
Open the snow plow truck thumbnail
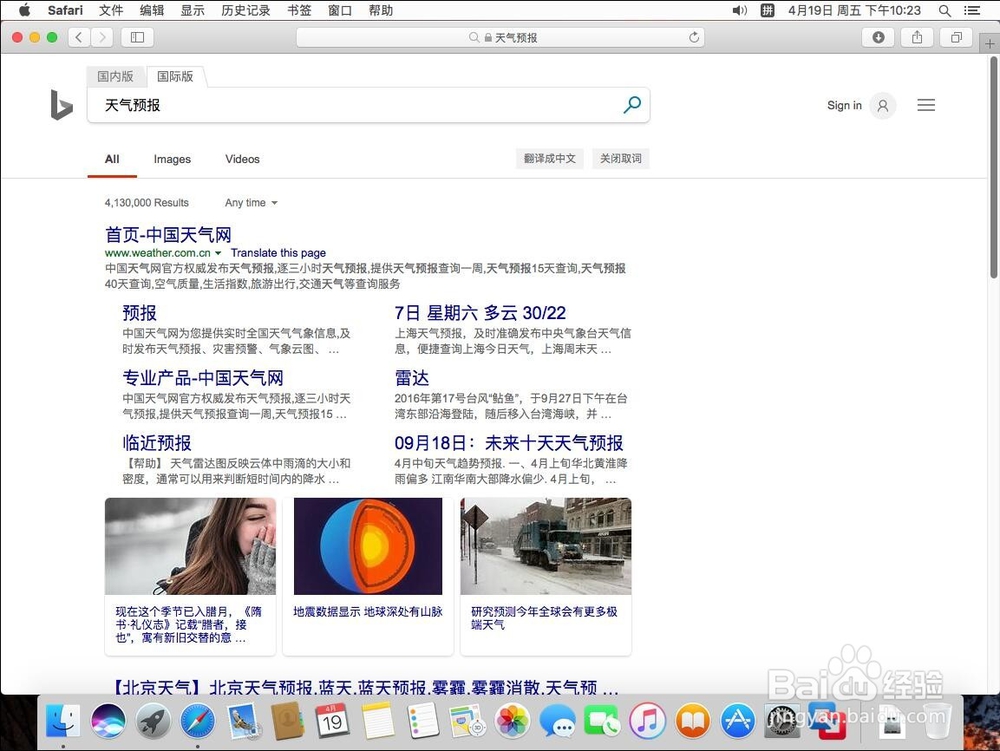click(546, 546)
